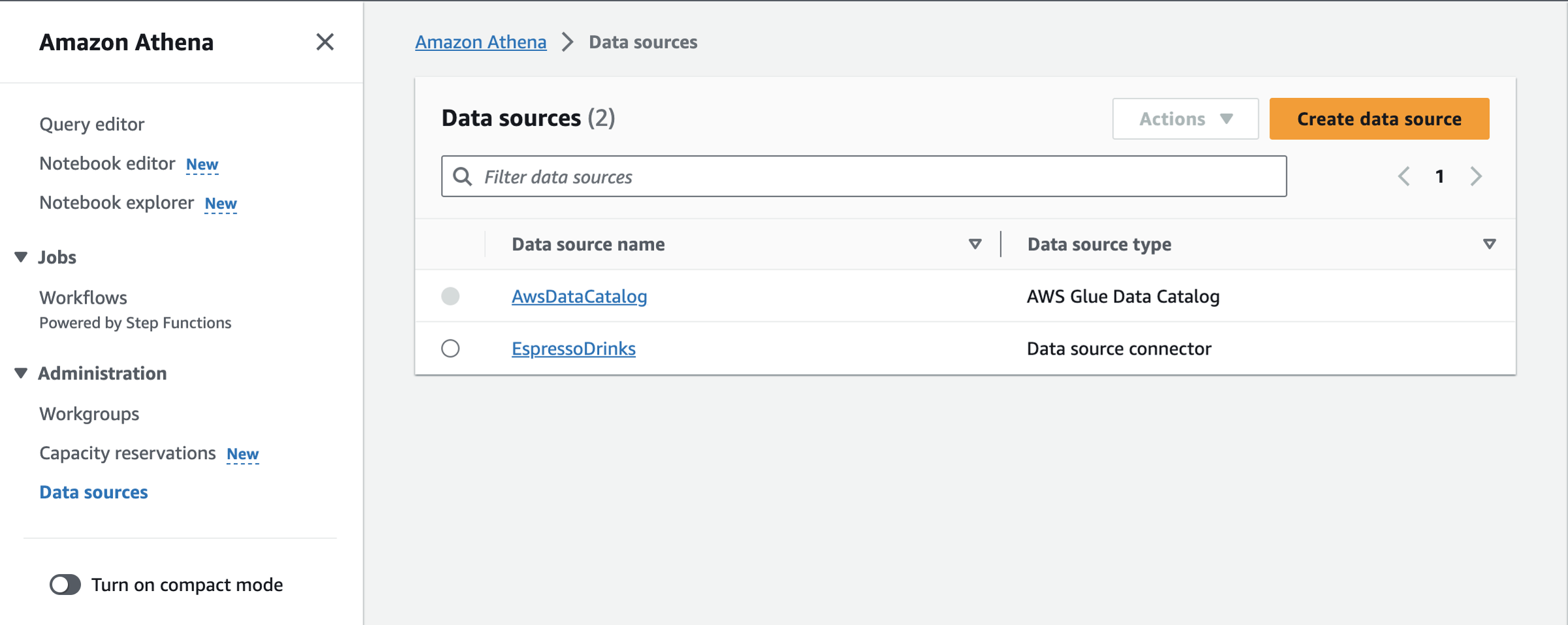Click the Filter data sources field
Viewport: 1568px width, 625px height.
864,176
